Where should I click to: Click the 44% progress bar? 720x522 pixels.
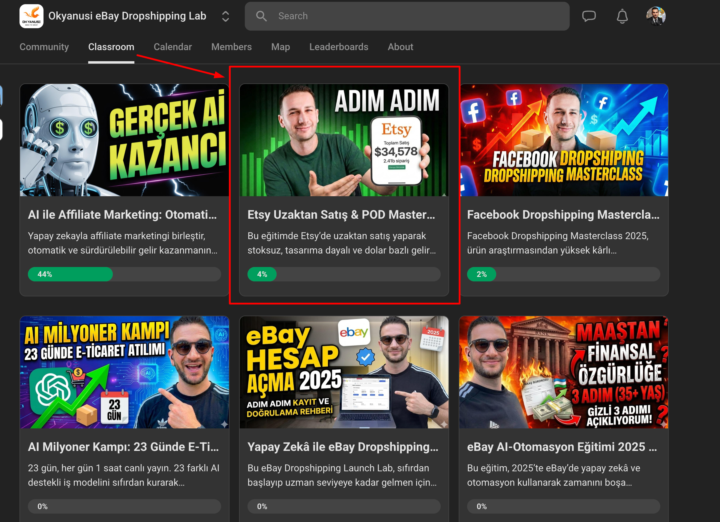point(124,274)
